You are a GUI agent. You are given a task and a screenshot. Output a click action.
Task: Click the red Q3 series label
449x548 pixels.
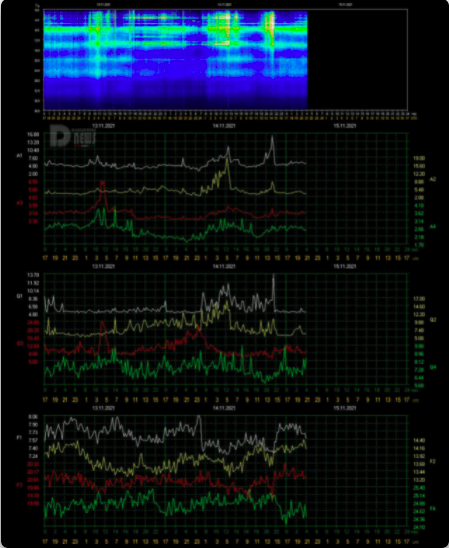20,344
